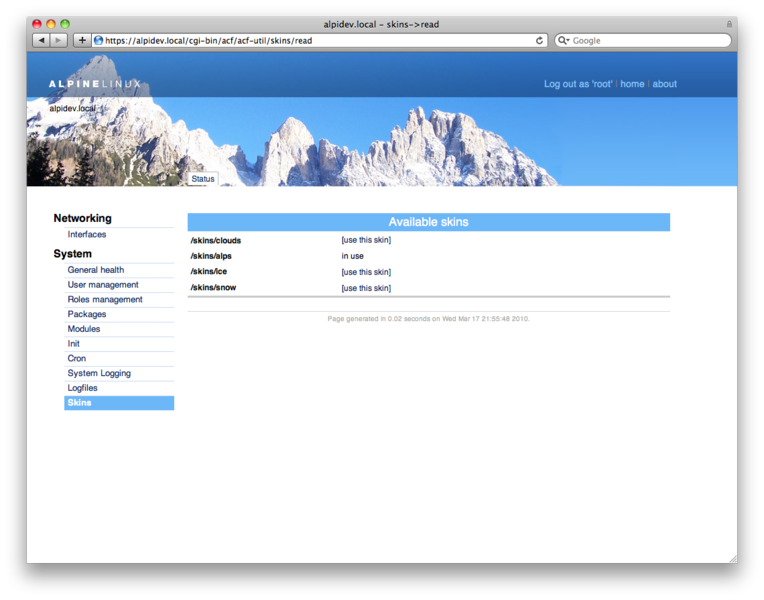Screen dimensions: 764x600
Task: Open Roles management page
Action: coord(105,299)
